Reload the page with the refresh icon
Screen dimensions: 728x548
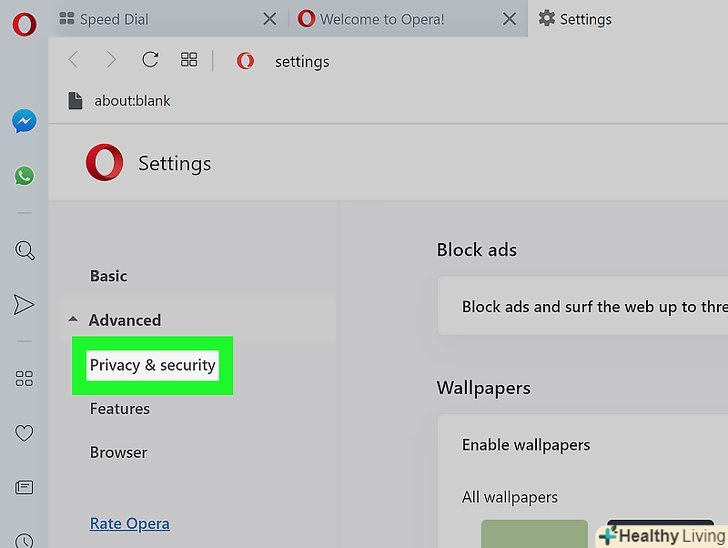(150, 59)
